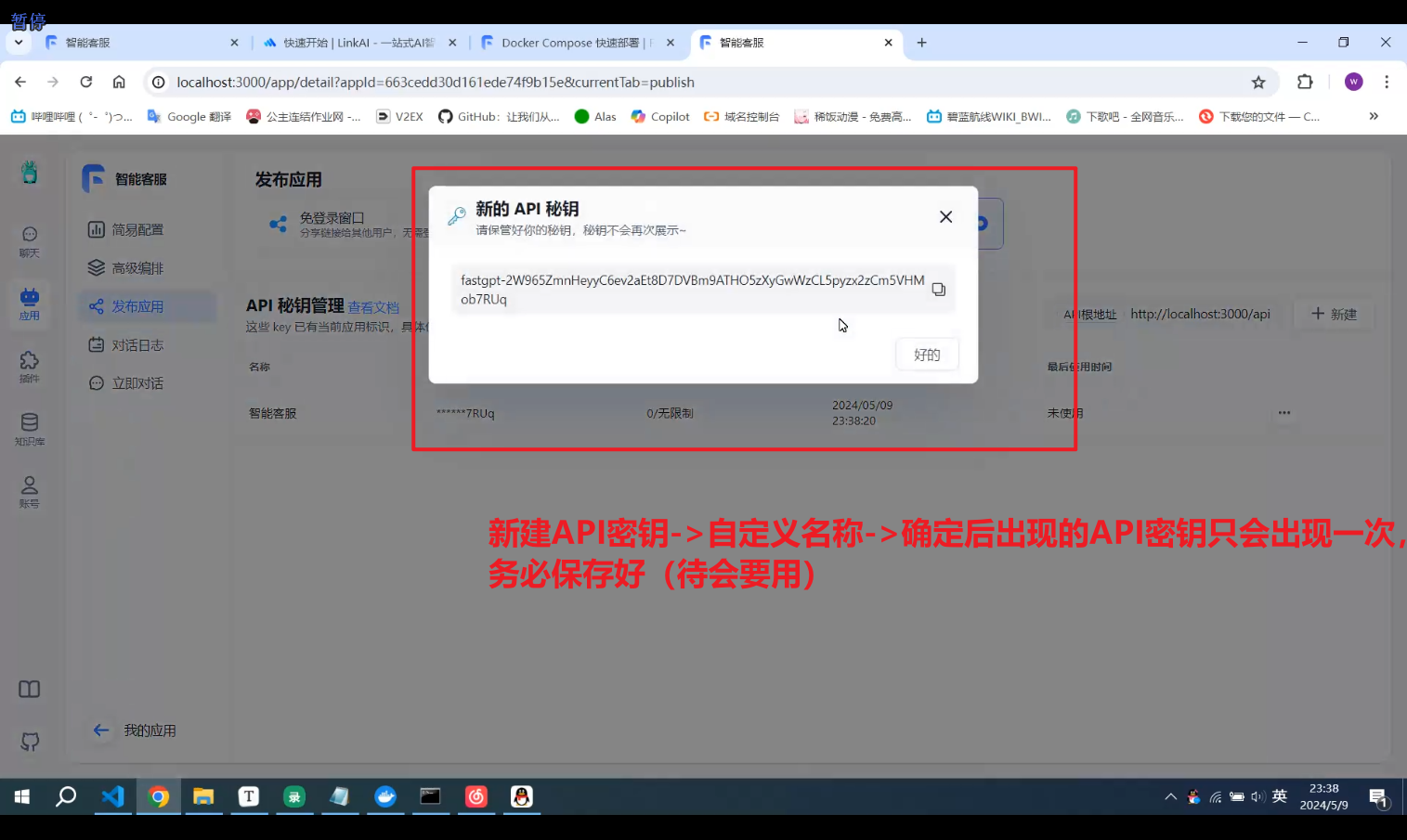
Task: Return to 我的应用 with back arrow
Action: tap(102, 730)
